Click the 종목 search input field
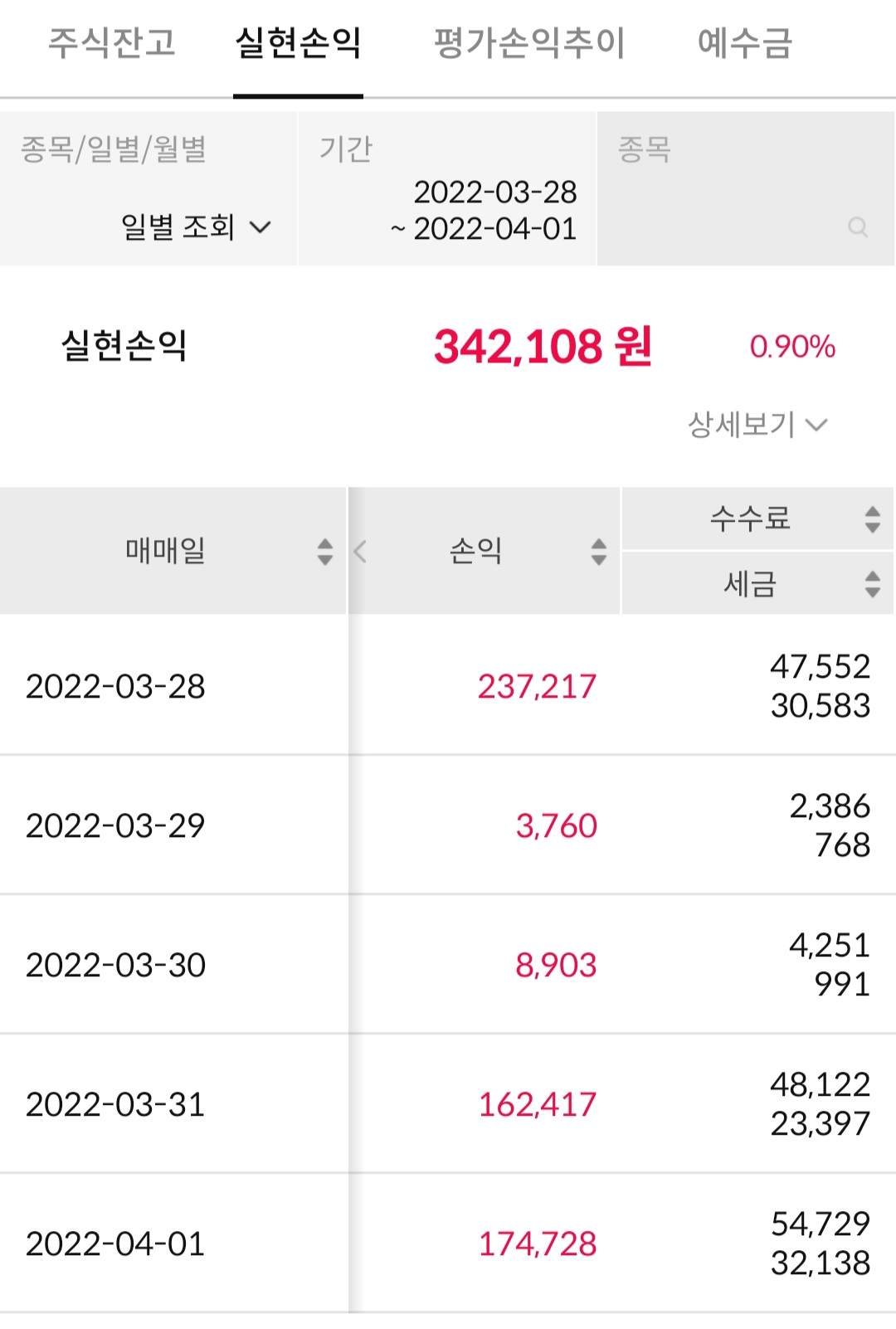The width and height of the screenshot is (896, 1329). pyautogui.click(x=730, y=207)
